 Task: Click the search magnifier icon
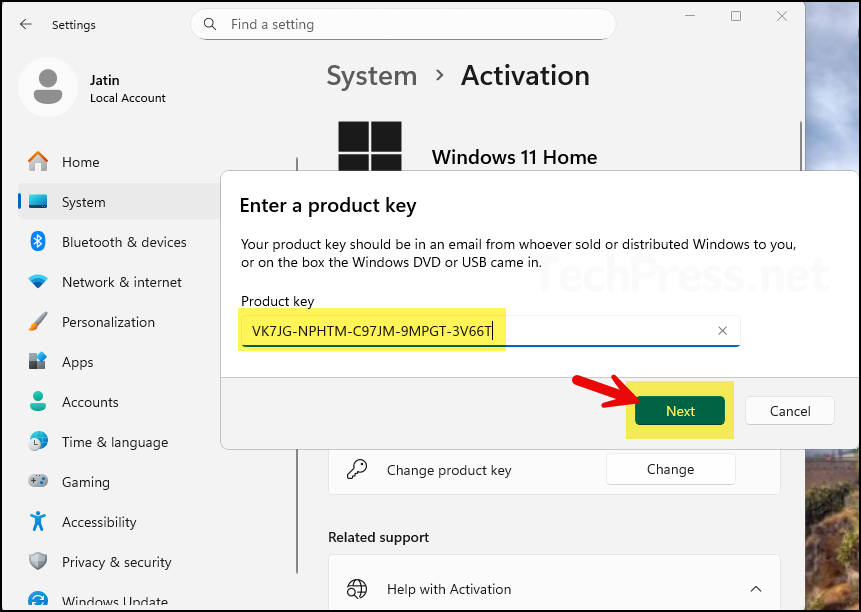click(210, 24)
